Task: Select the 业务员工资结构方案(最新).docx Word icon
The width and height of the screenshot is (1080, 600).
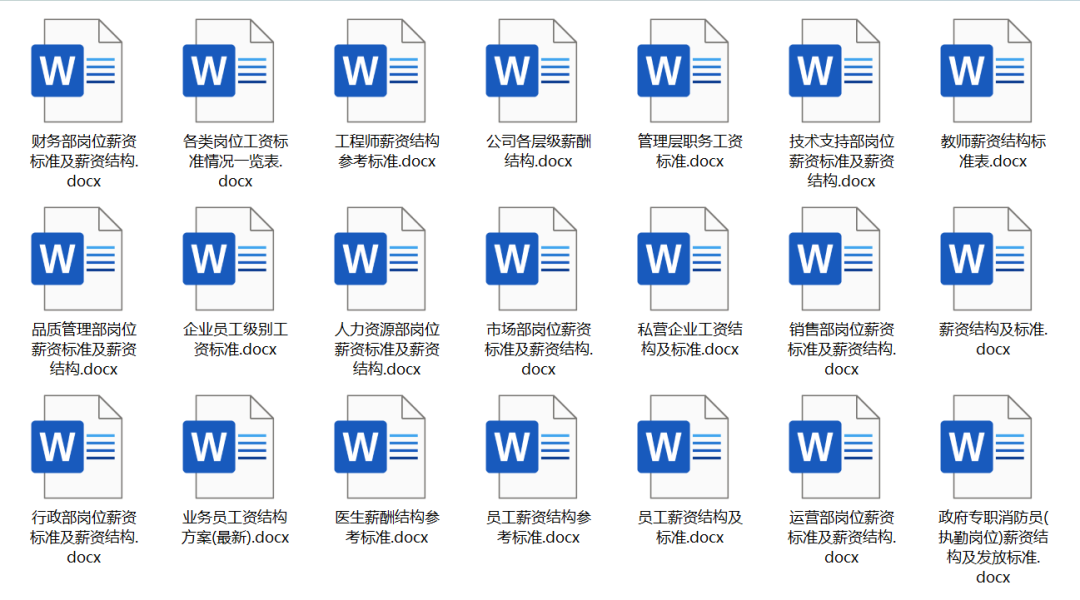Action: (x=229, y=447)
